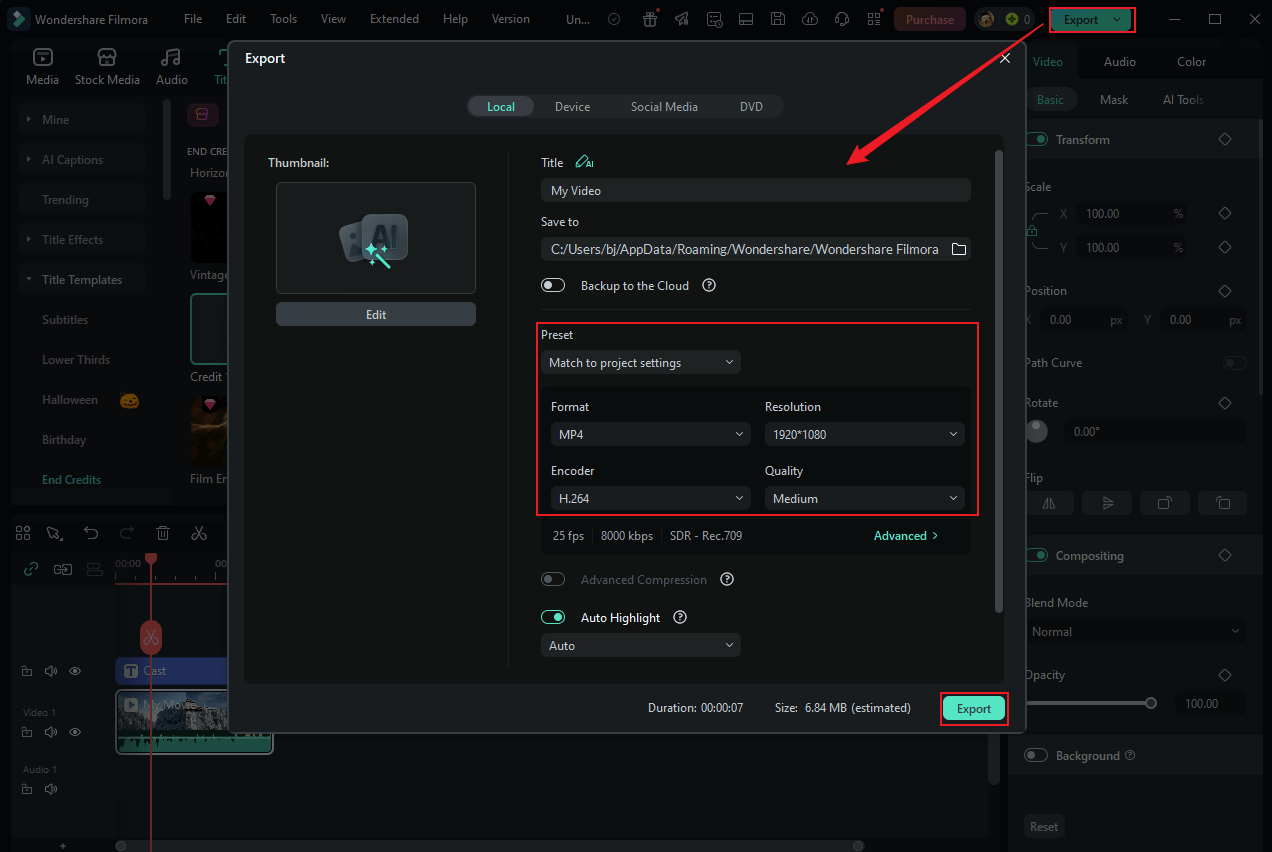The image size is (1272, 852).
Task: Click the headset support icon in title bar
Action: click(841, 18)
